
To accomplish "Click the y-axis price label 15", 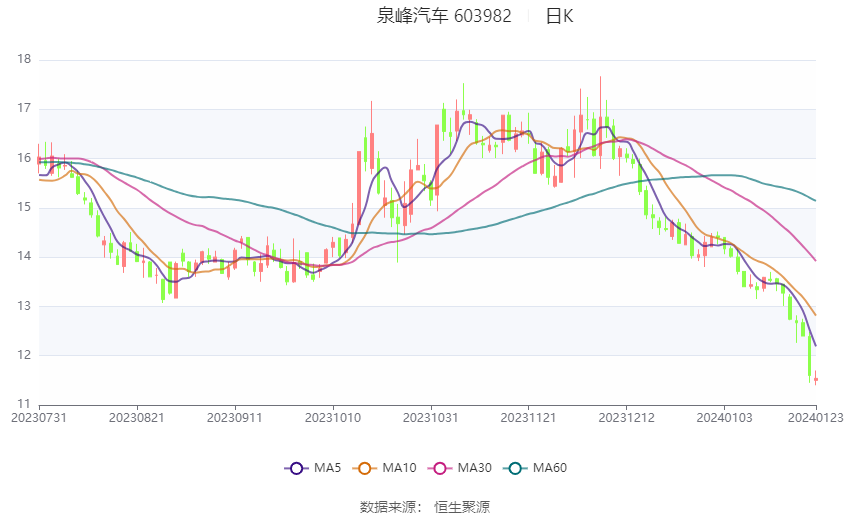I will 24,207.
